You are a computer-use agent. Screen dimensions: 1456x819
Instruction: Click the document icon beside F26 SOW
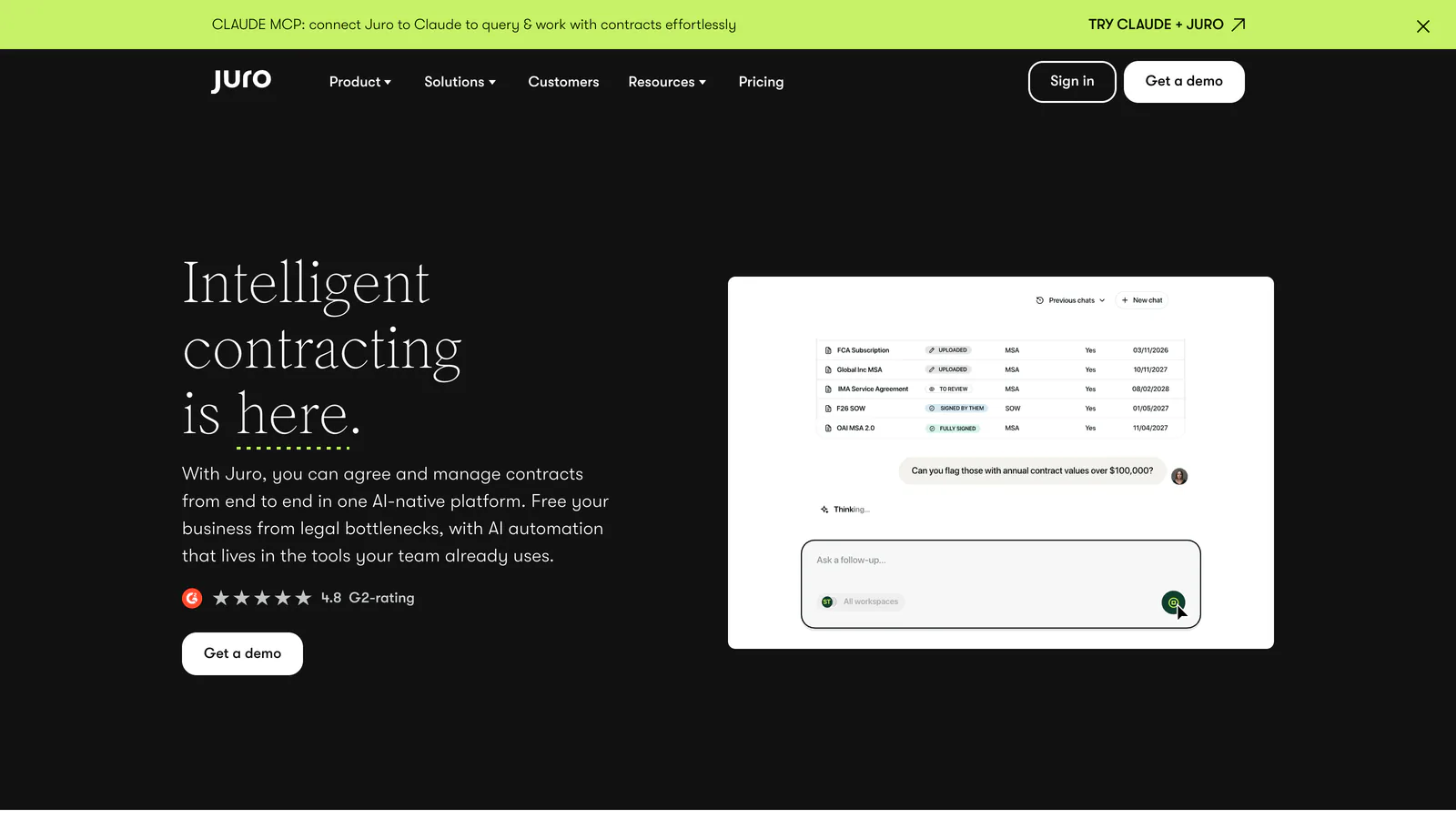pyautogui.click(x=828, y=409)
